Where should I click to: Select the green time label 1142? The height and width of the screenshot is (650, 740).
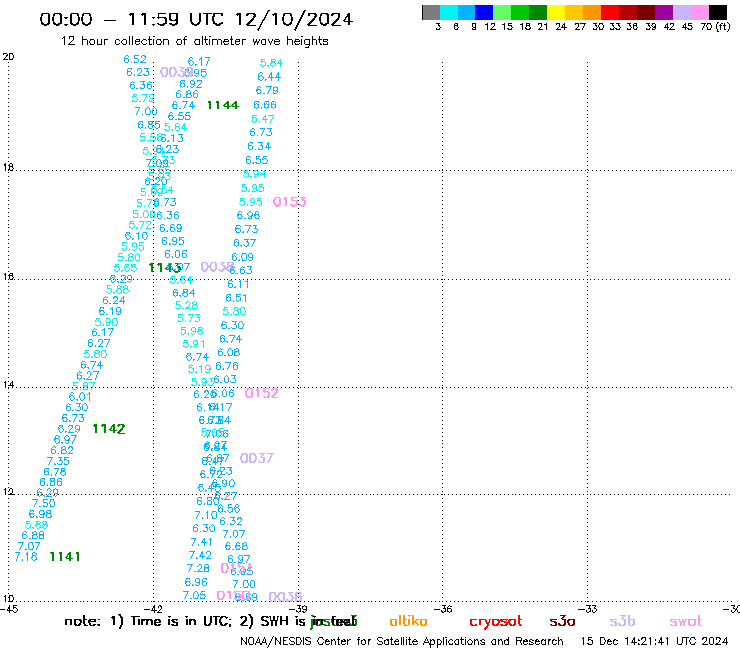click(x=109, y=429)
